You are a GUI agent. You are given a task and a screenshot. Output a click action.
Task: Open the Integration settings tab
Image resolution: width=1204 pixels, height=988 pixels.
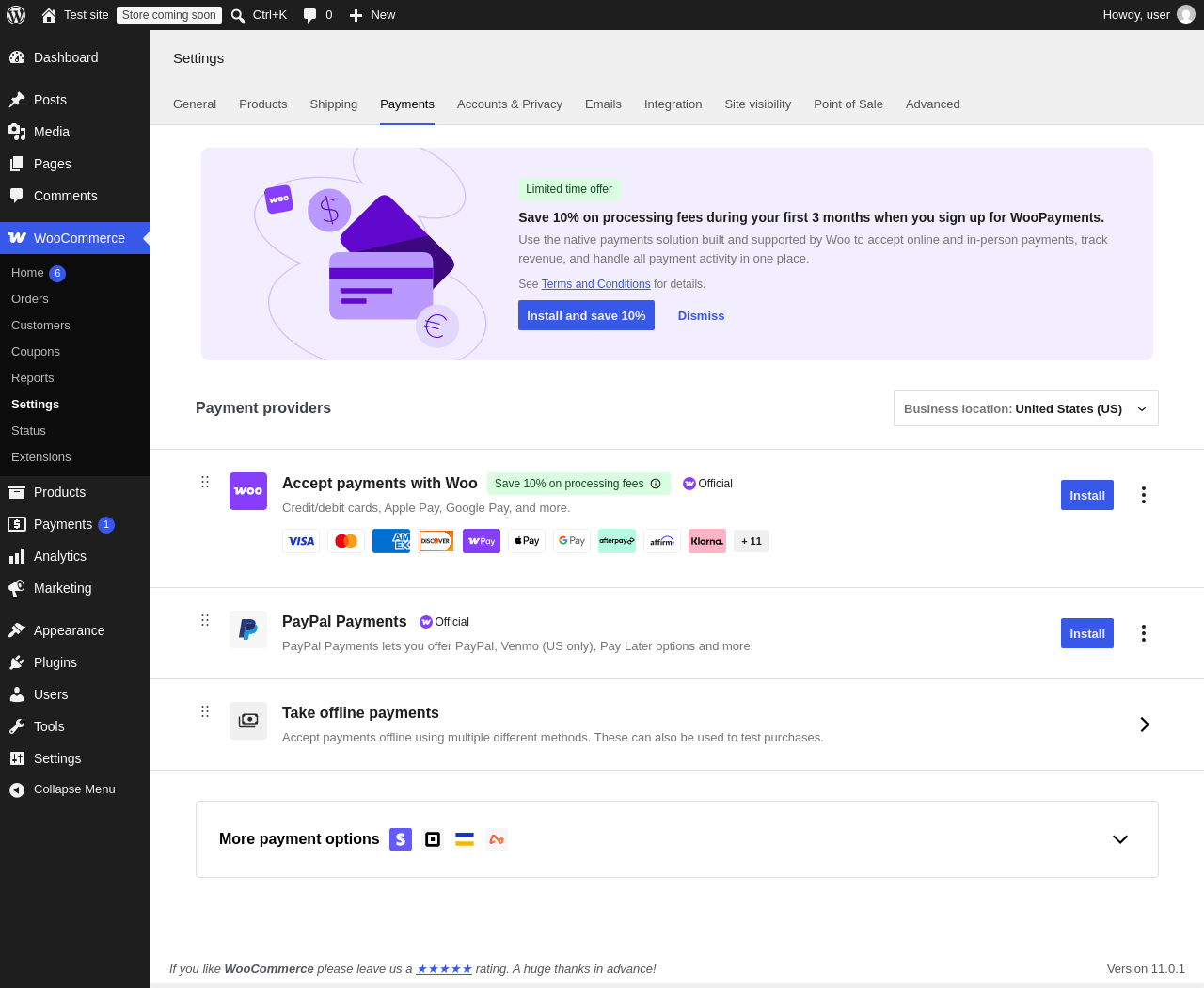tap(673, 104)
